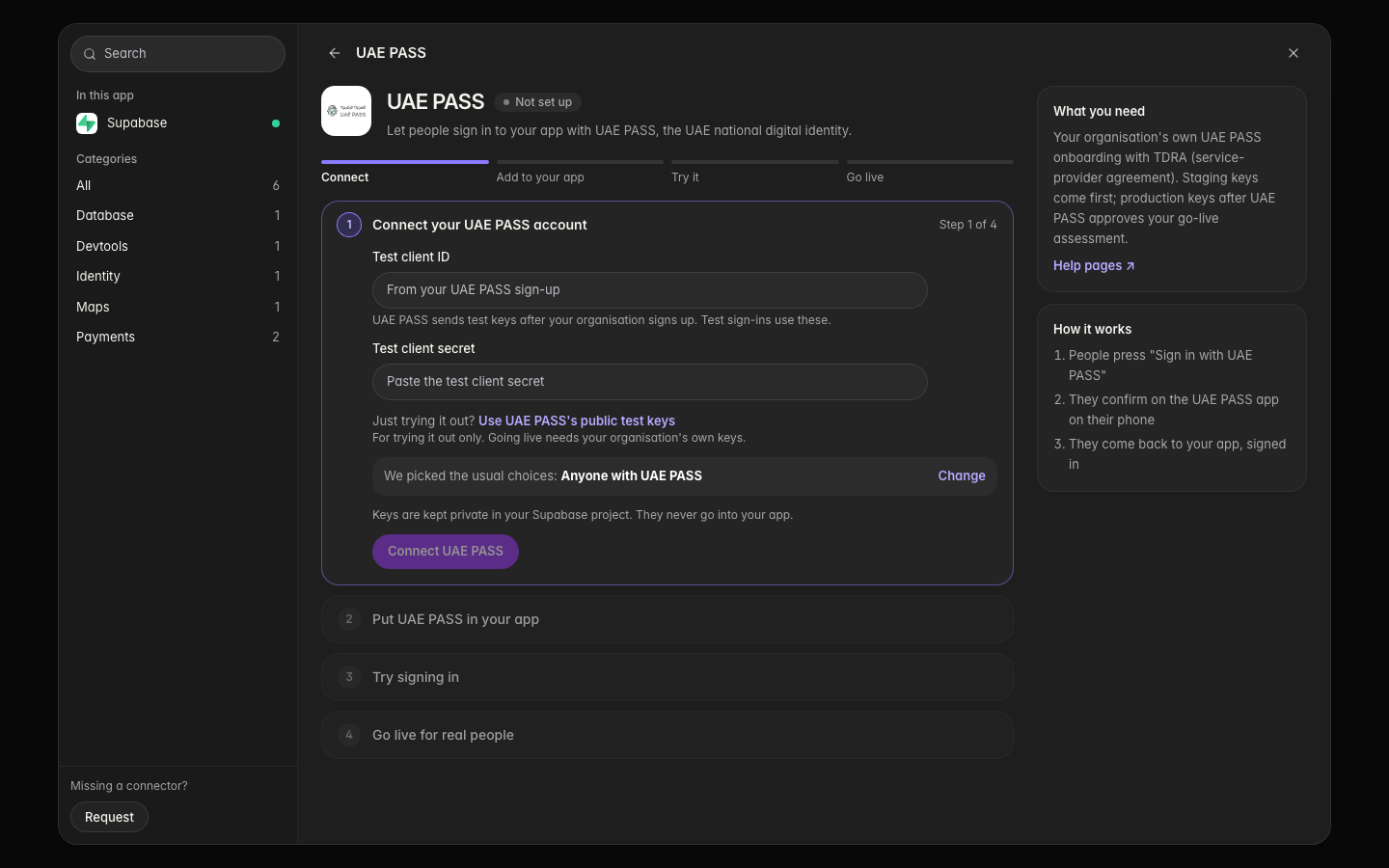Focus the Test client ID field

click(x=650, y=290)
